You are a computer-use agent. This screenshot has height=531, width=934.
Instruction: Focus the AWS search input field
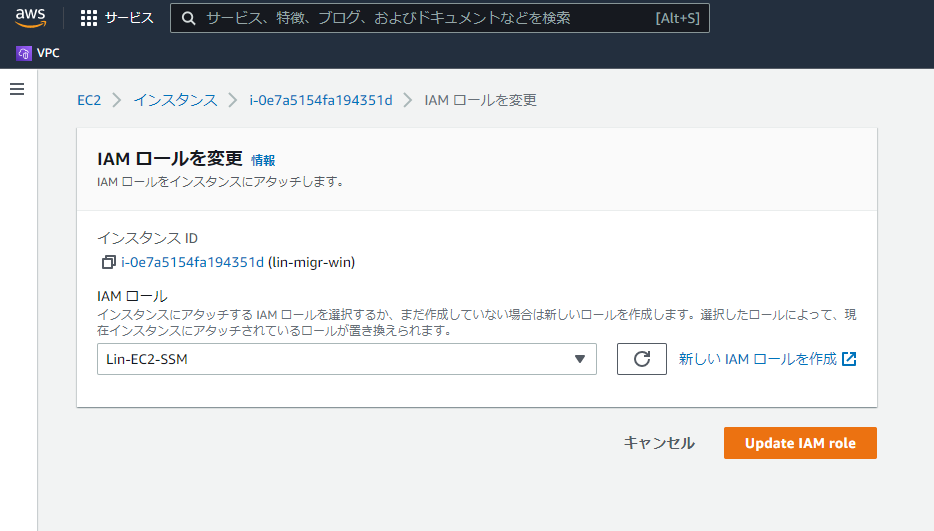(x=440, y=18)
